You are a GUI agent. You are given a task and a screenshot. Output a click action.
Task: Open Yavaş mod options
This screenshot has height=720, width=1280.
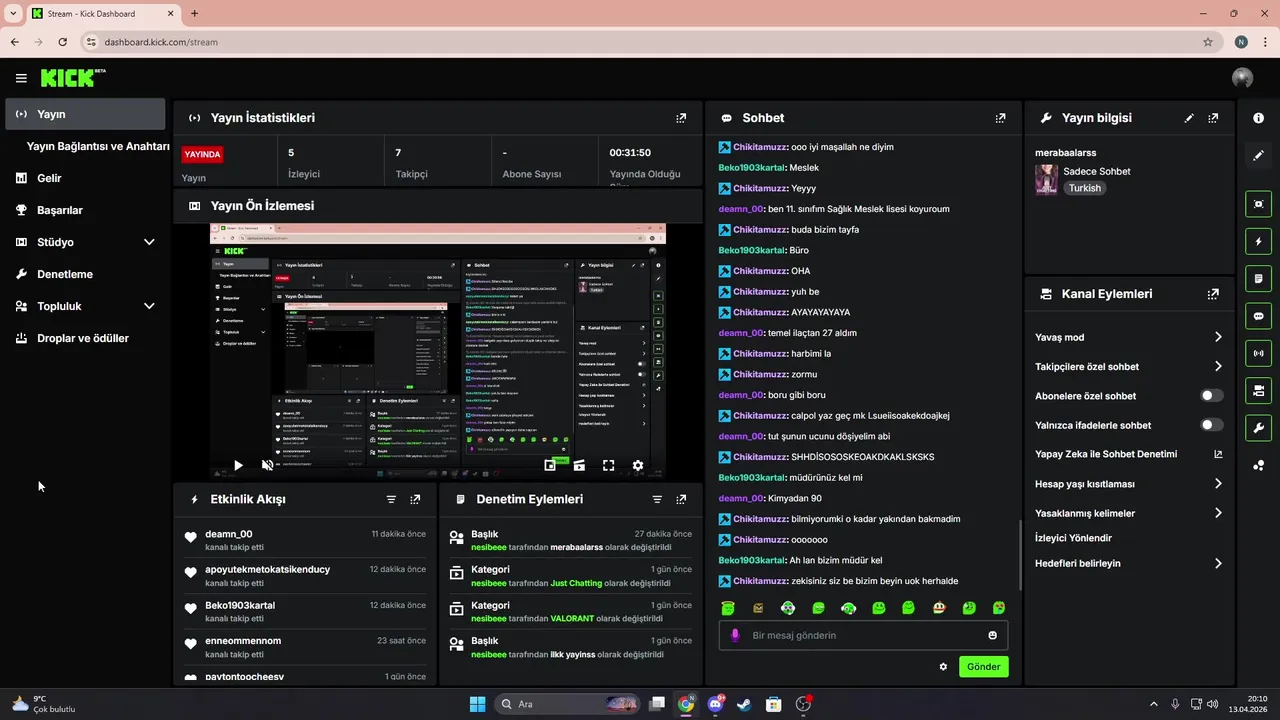(x=1128, y=337)
